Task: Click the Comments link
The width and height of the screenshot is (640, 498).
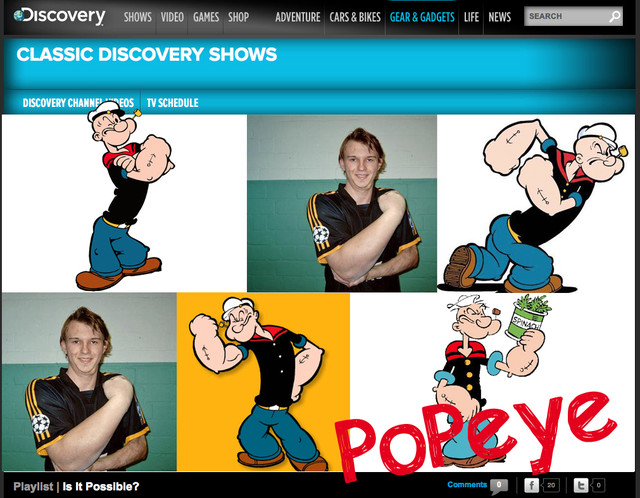Action: point(467,485)
